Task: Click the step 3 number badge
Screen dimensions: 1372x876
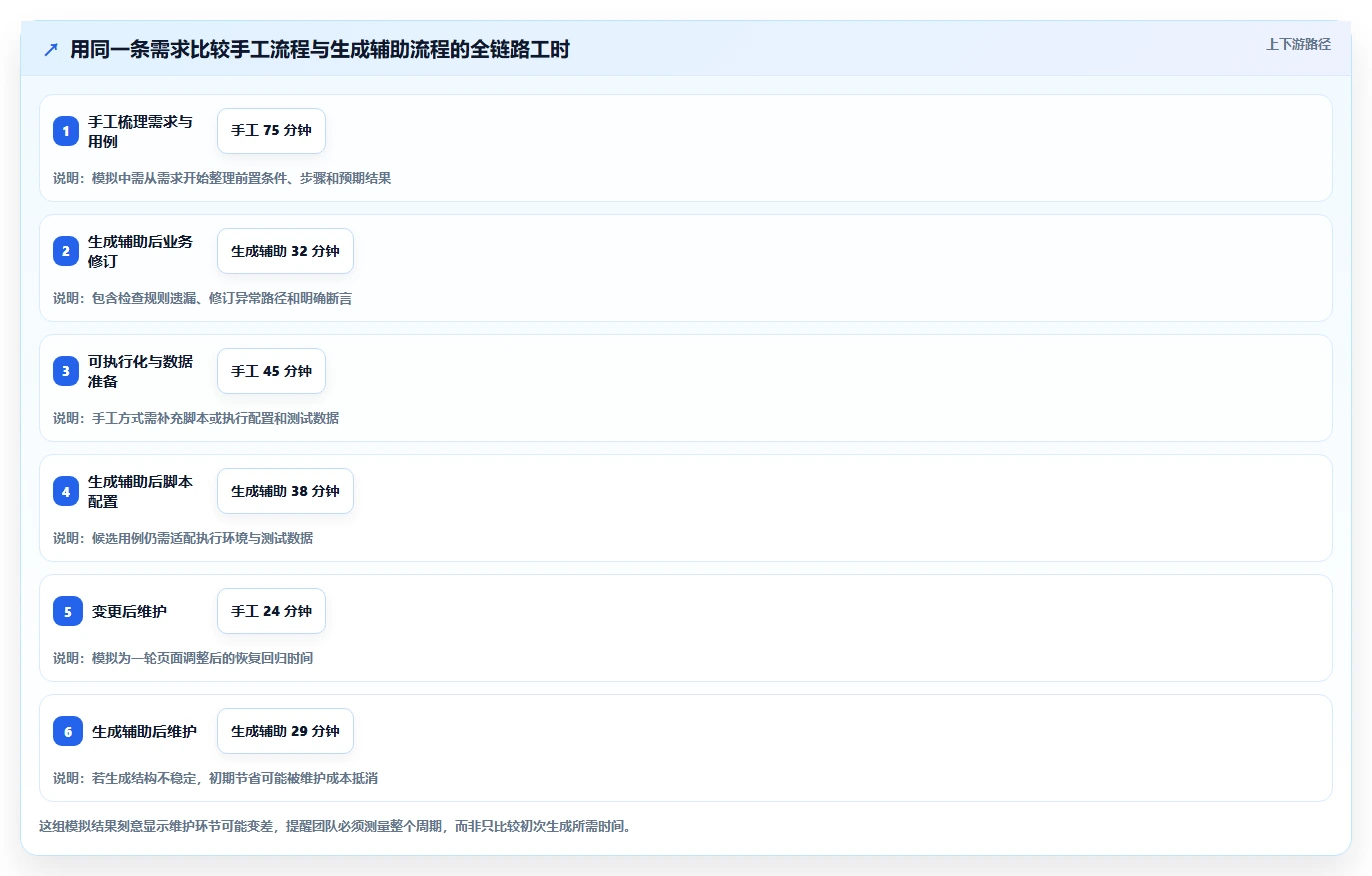Action: pos(66,371)
